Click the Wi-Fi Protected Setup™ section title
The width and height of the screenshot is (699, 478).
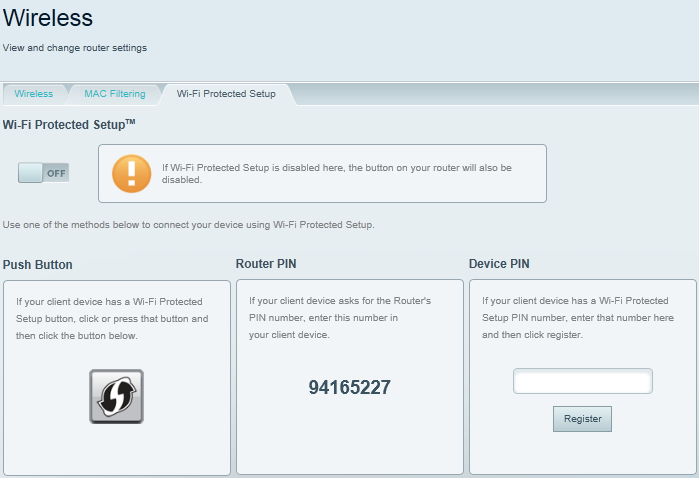tap(69, 124)
